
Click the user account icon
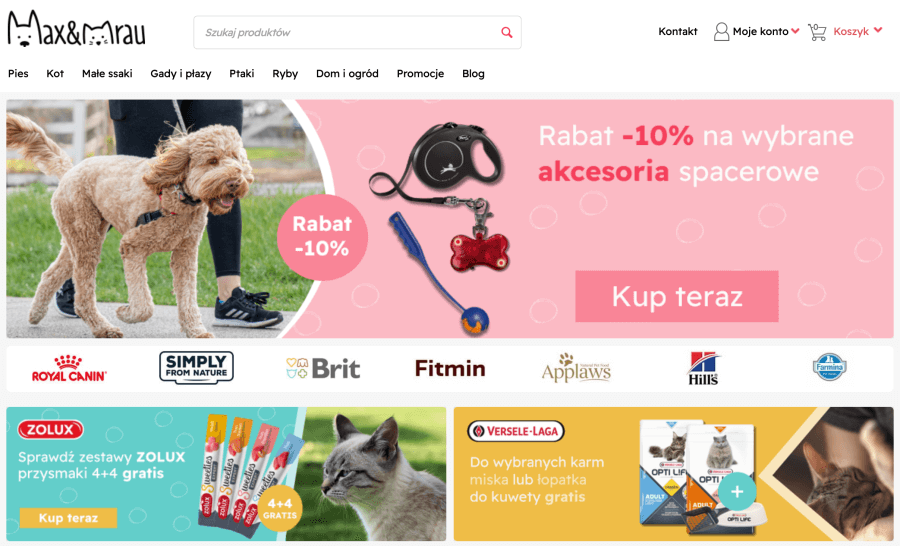tap(721, 32)
